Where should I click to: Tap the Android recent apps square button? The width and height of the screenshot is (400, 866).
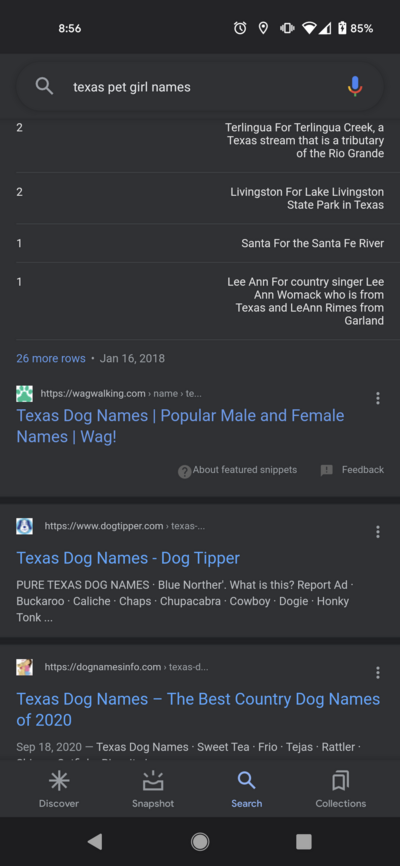point(304,841)
